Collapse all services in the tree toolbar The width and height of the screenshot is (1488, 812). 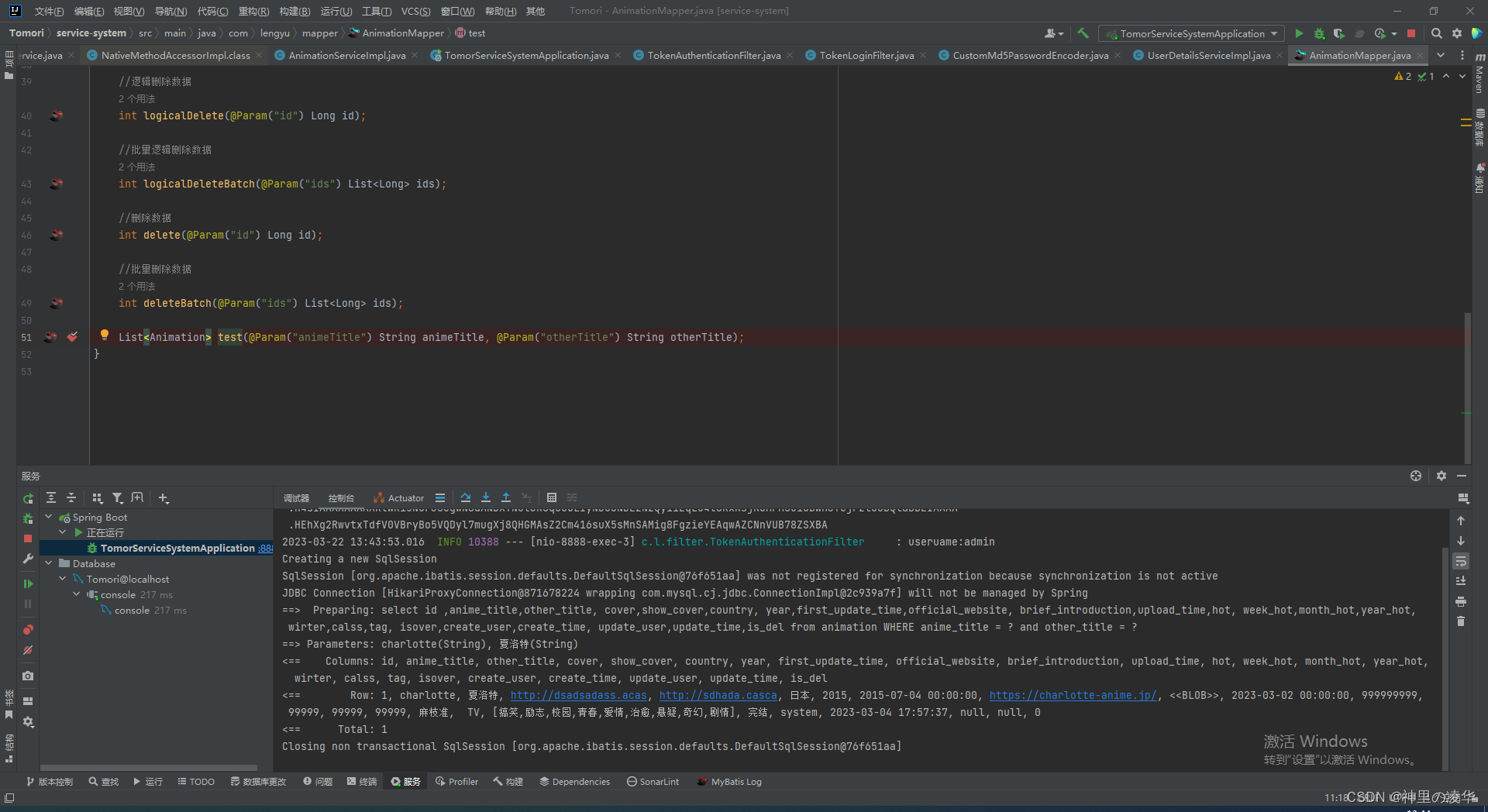(71, 497)
